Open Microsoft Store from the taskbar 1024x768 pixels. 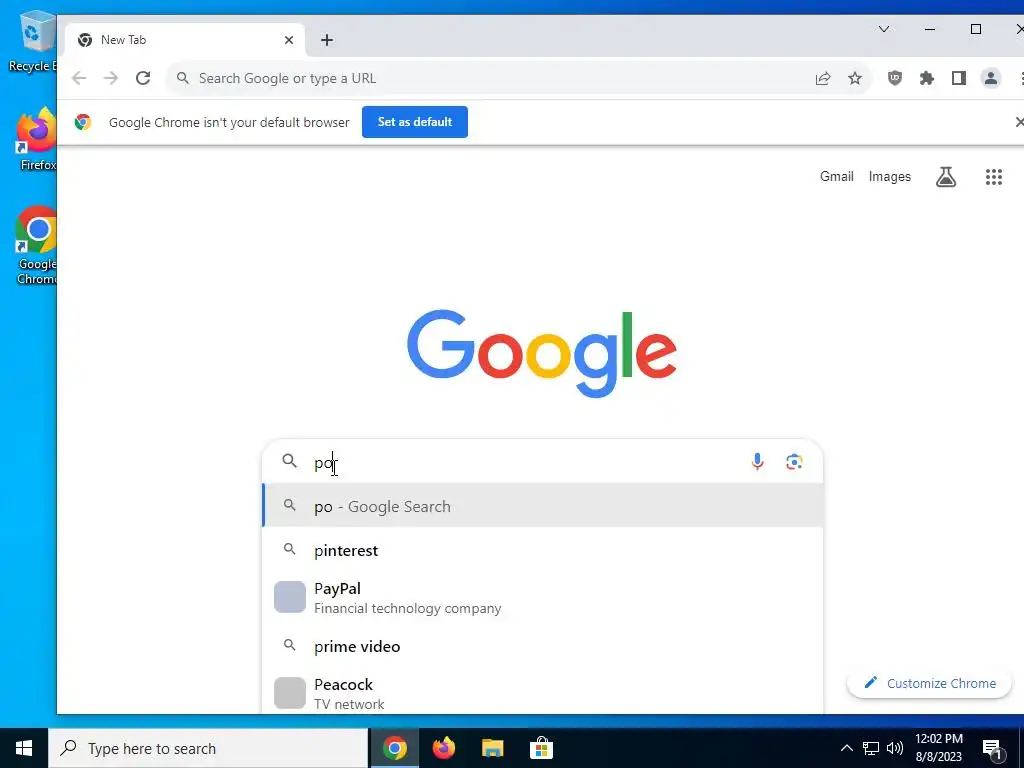[x=541, y=748]
